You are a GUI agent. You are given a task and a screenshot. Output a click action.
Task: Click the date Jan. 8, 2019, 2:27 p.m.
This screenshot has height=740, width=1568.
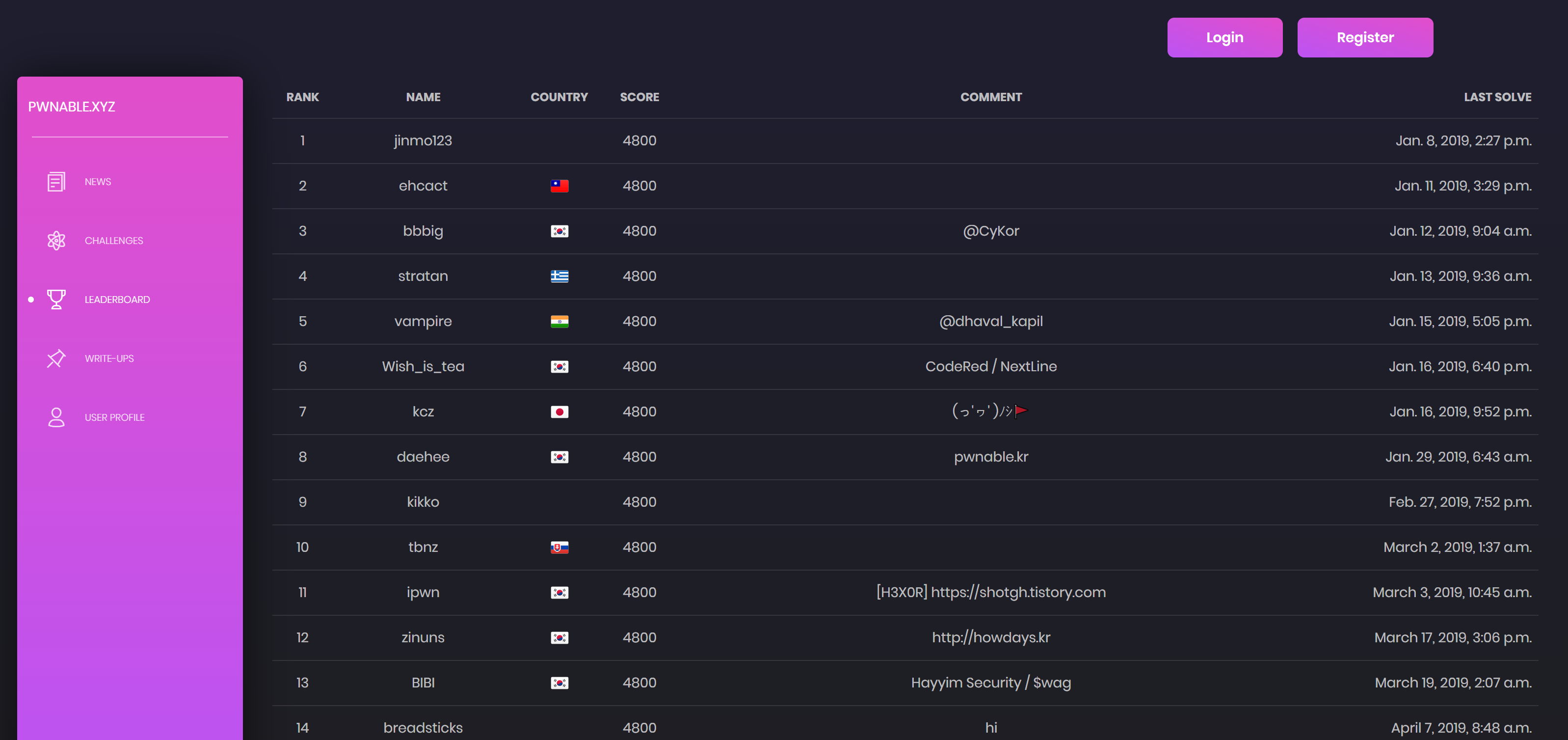pos(1463,141)
